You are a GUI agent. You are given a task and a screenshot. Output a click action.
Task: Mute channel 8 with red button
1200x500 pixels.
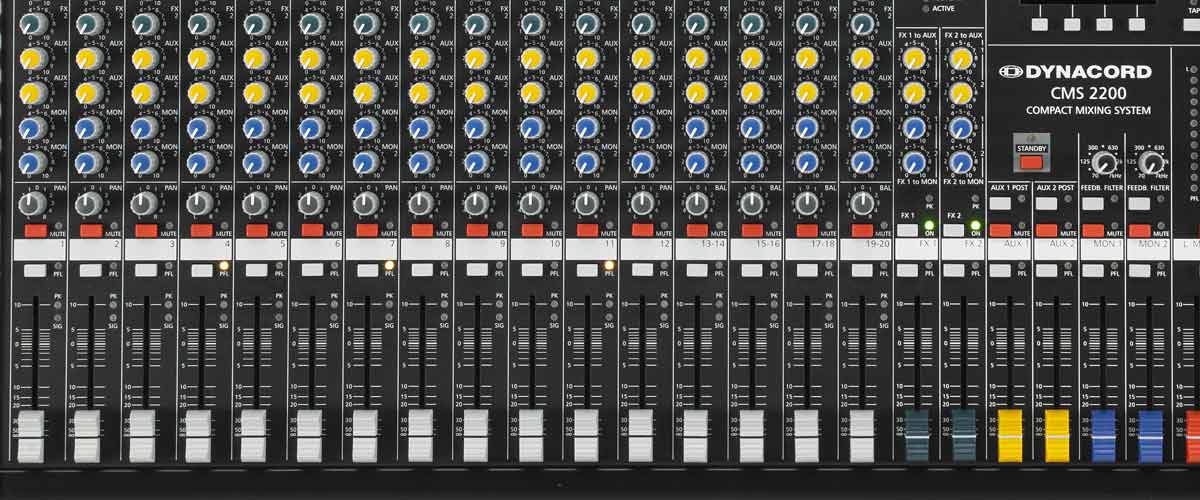[x=422, y=231]
